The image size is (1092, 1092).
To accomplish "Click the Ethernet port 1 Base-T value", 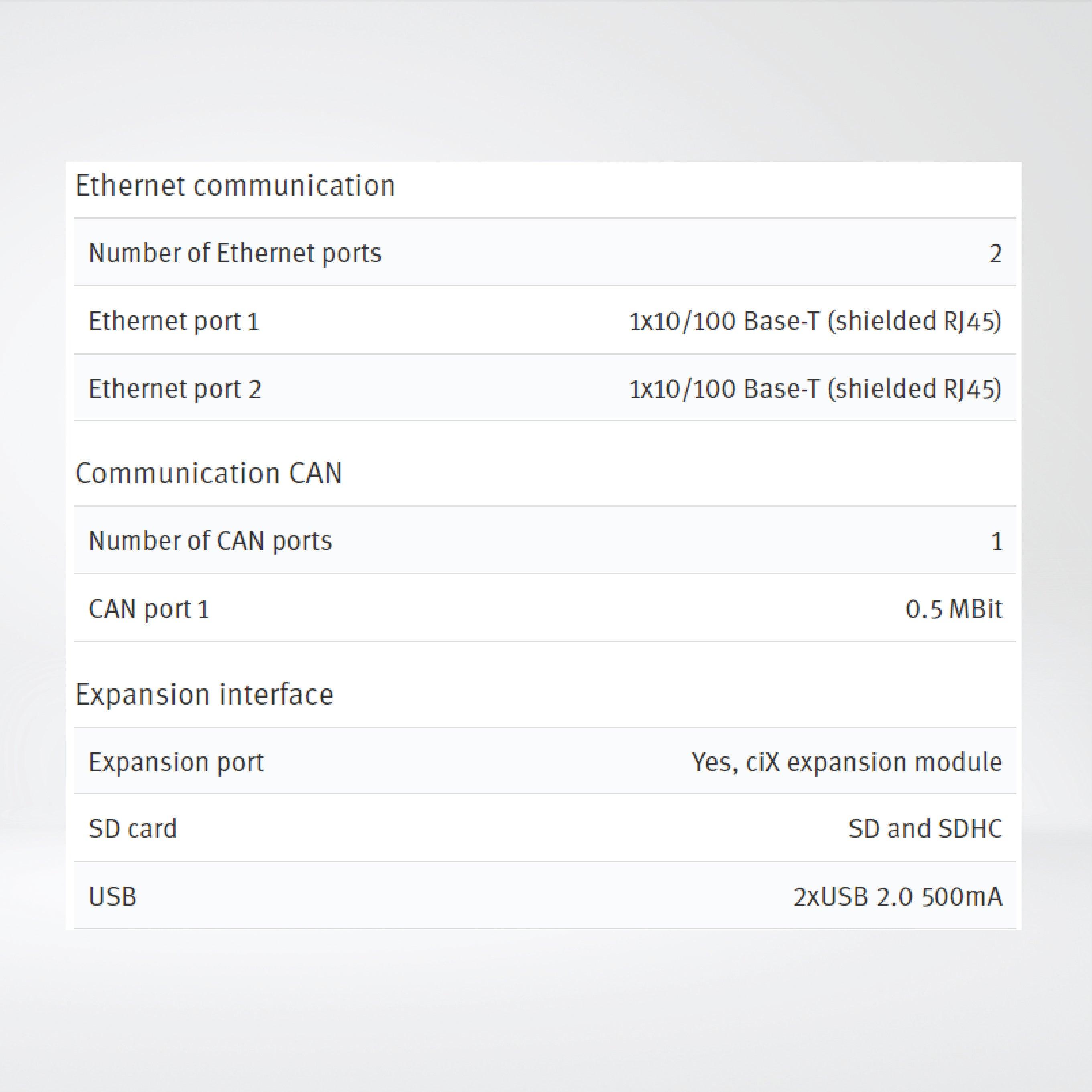I will tap(814, 321).
